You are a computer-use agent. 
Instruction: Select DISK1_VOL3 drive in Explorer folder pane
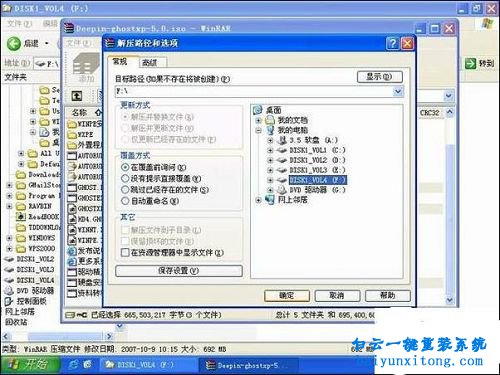(29, 269)
